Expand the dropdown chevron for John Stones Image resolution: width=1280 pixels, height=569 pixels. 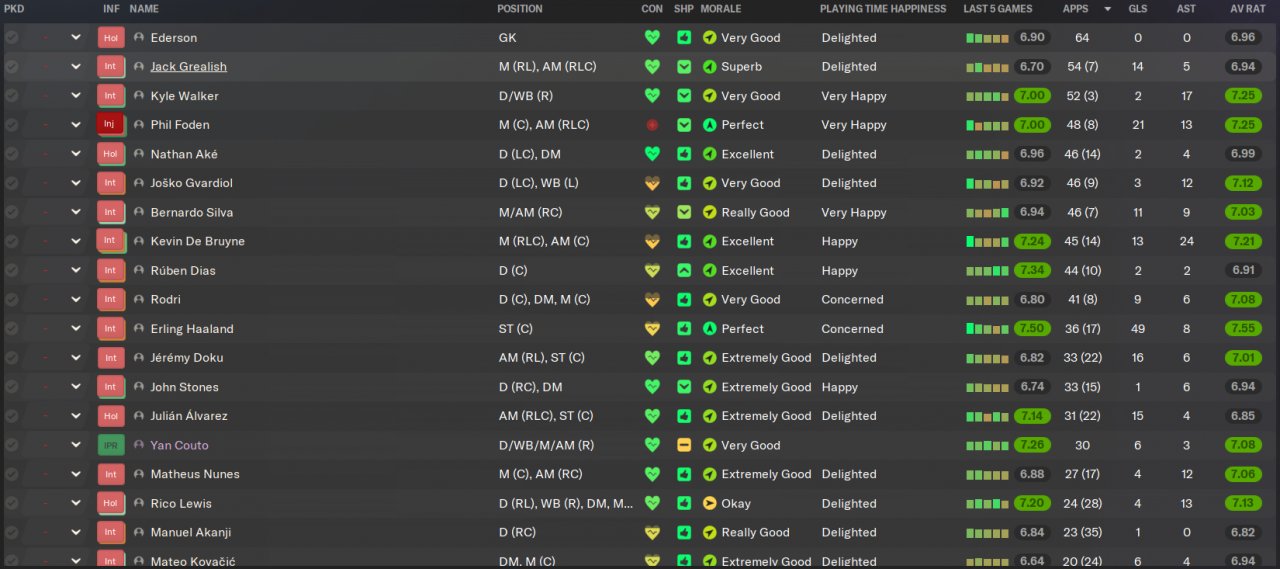76,387
